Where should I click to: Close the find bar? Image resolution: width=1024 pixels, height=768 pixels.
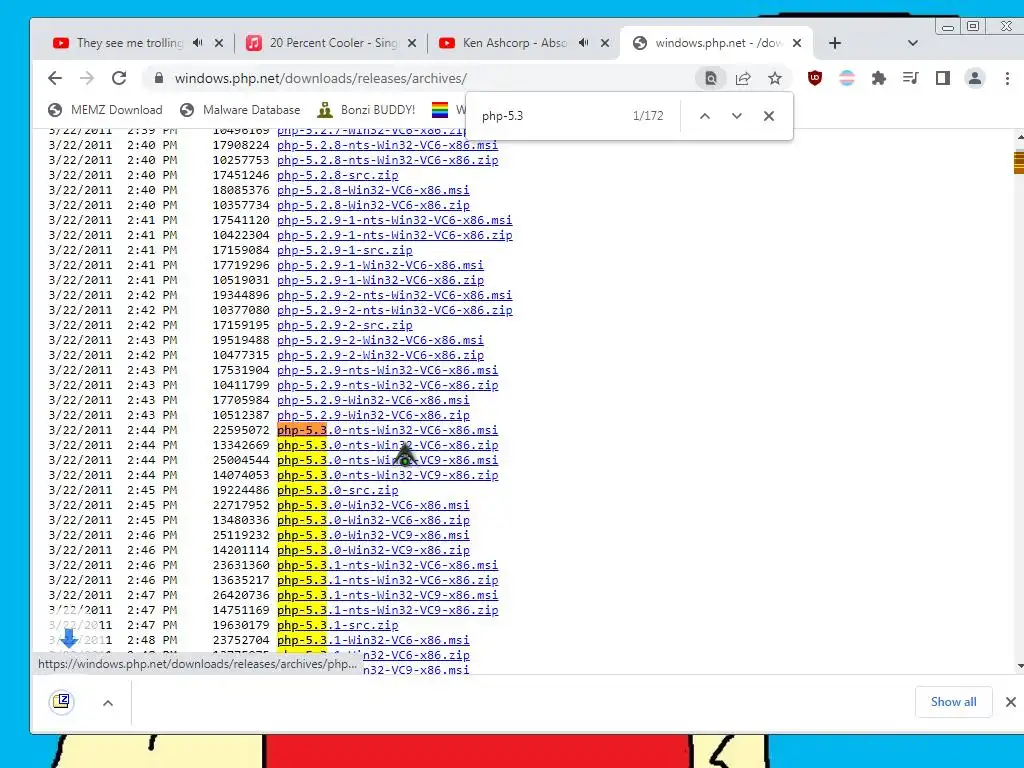pyautogui.click(x=769, y=116)
